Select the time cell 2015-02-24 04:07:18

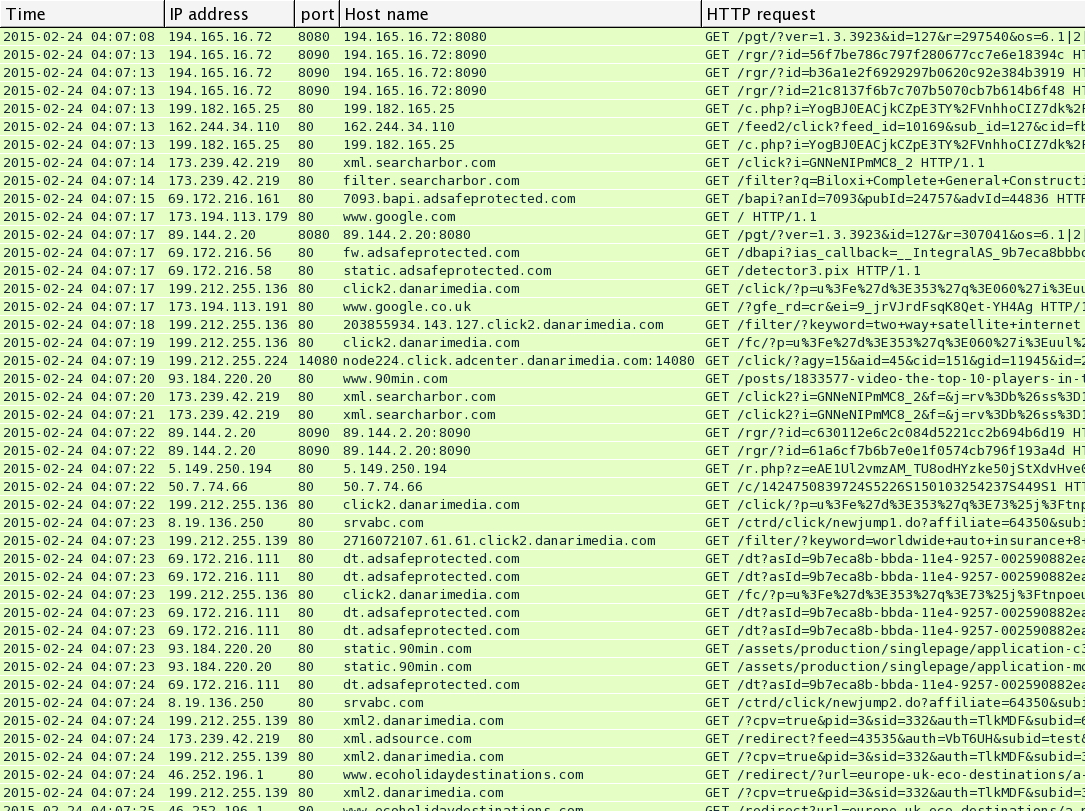tap(80, 325)
